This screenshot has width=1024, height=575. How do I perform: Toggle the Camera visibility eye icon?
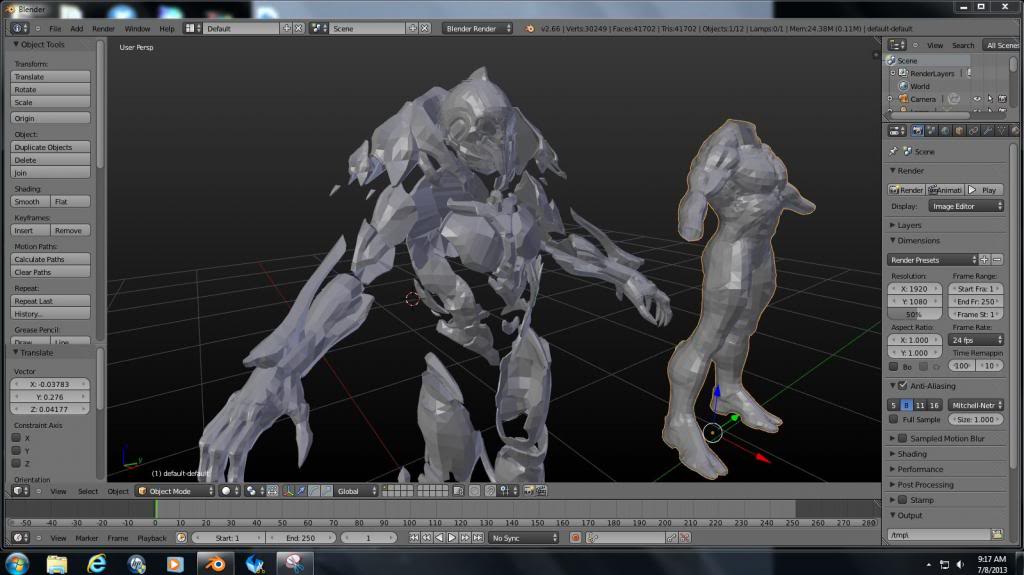pos(978,99)
